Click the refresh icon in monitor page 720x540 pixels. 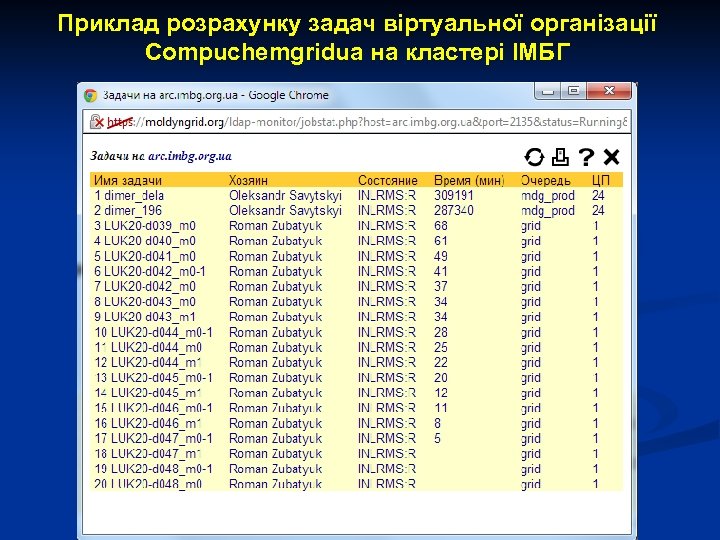pyautogui.click(x=534, y=157)
